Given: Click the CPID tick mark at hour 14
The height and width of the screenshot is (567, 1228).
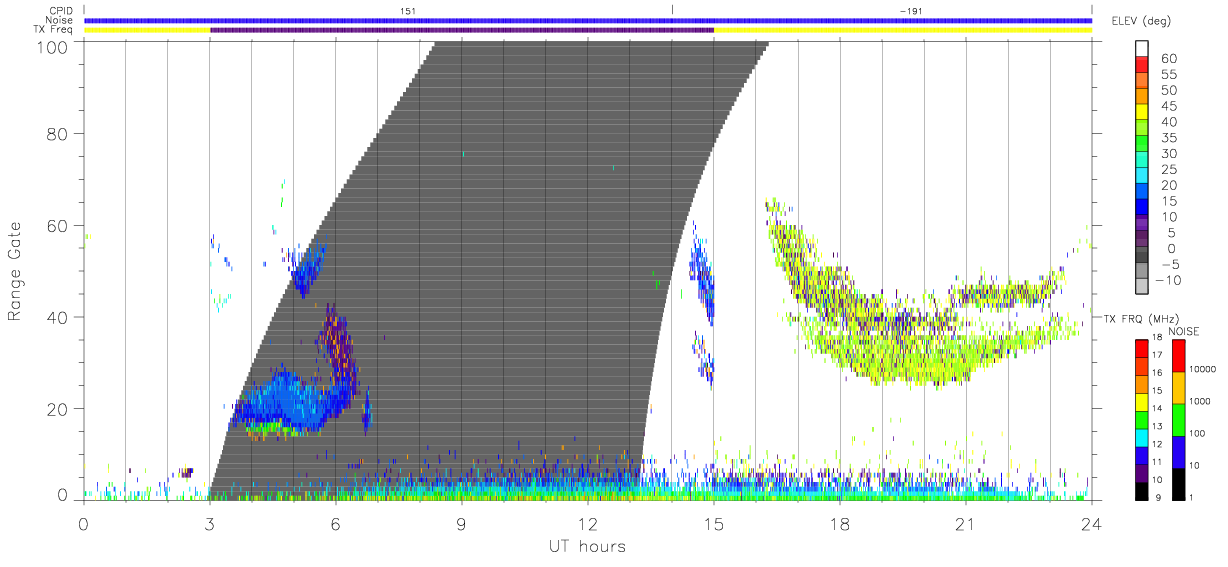Looking at the screenshot, I should pyautogui.click(x=672, y=10).
